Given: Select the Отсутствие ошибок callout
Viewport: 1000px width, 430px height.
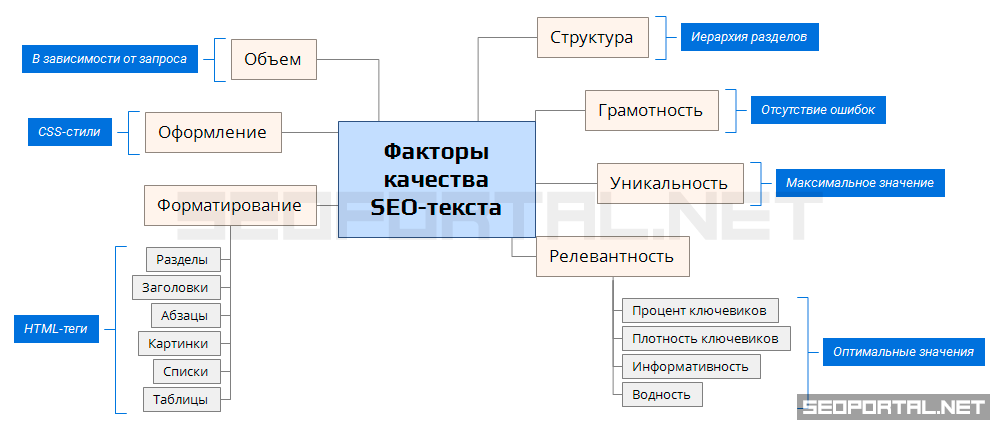Looking at the screenshot, I should (x=818, y=110).
